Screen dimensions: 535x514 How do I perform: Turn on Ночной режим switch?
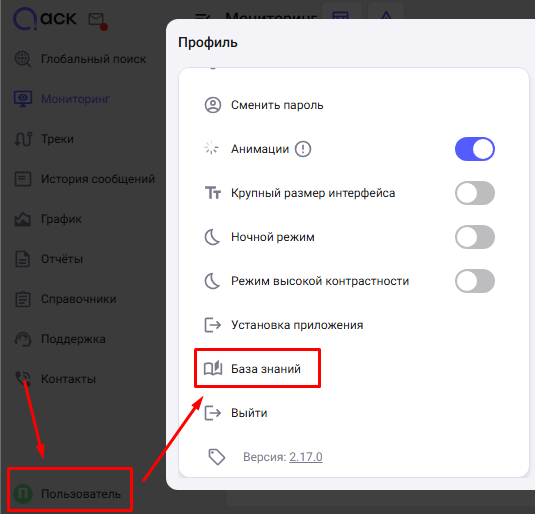coord(475,237)
